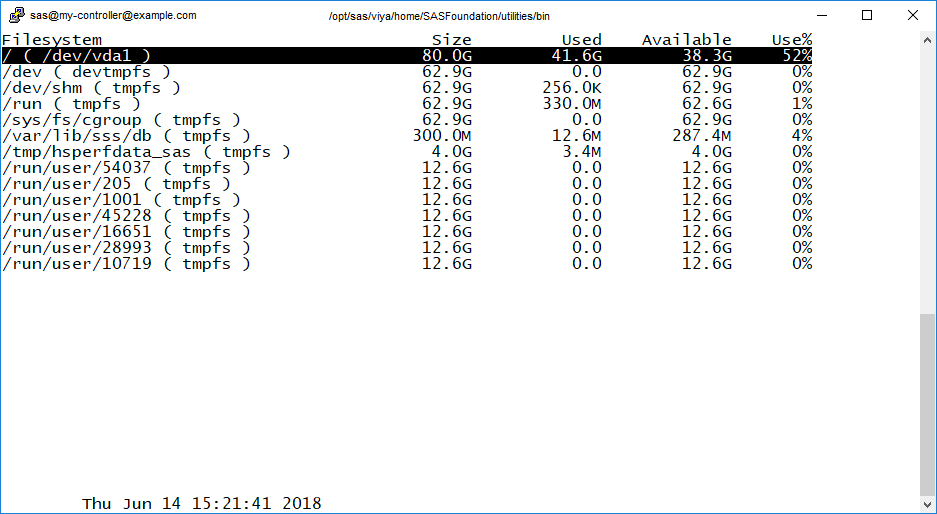Viewport: 937px width, 514px height.
Task: Click the scrollbar up arrow
Action: pos(928,39)
